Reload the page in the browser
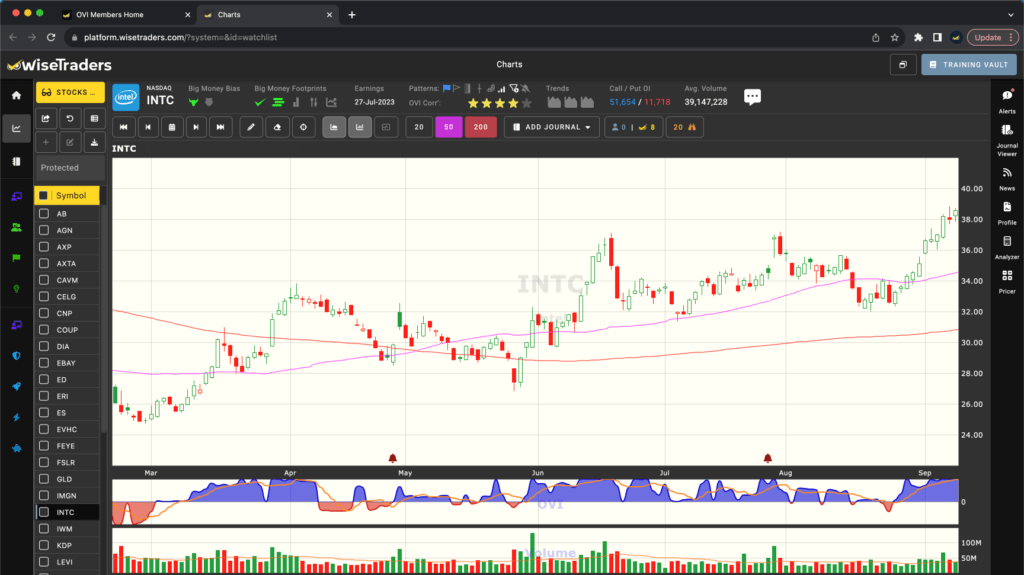The width and height of the screenshot is (1024, 575). click(51, 37)
